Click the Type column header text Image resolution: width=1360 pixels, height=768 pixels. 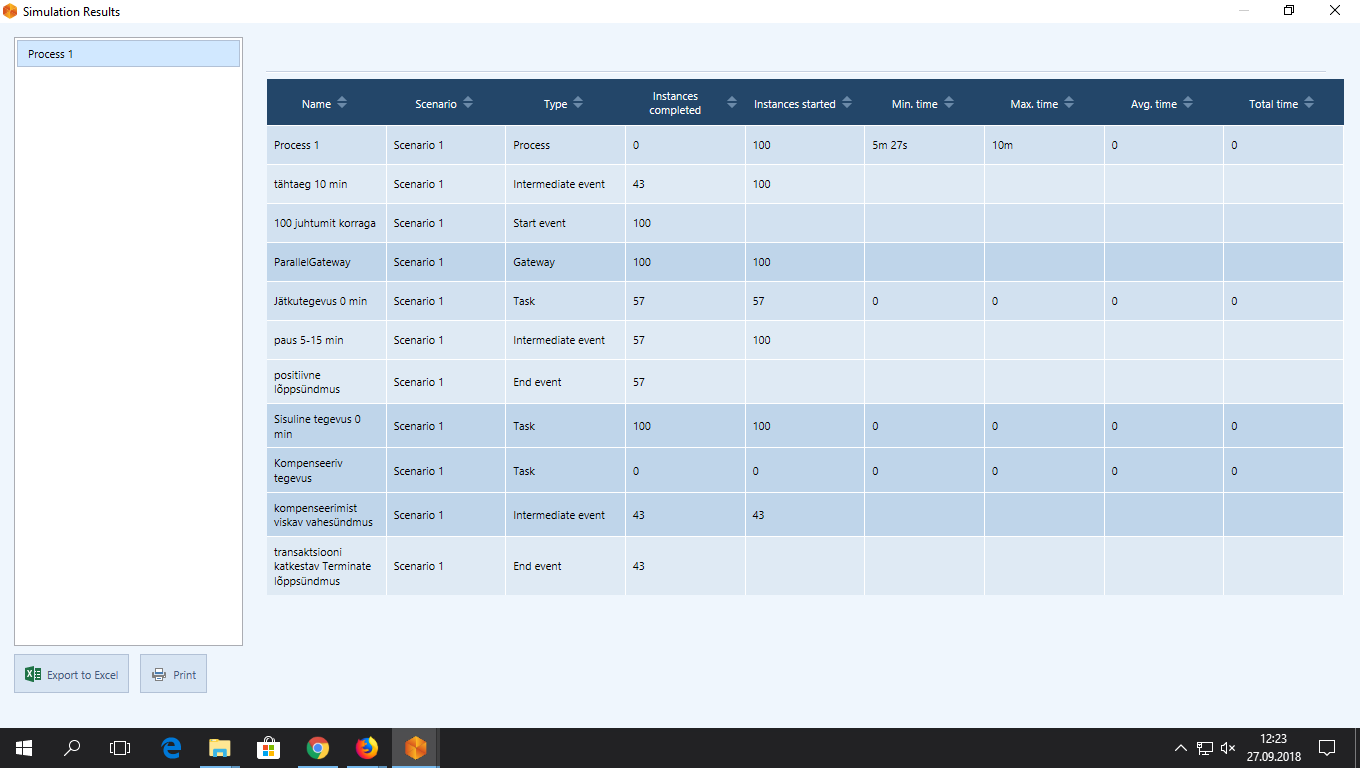coord(555,104)
